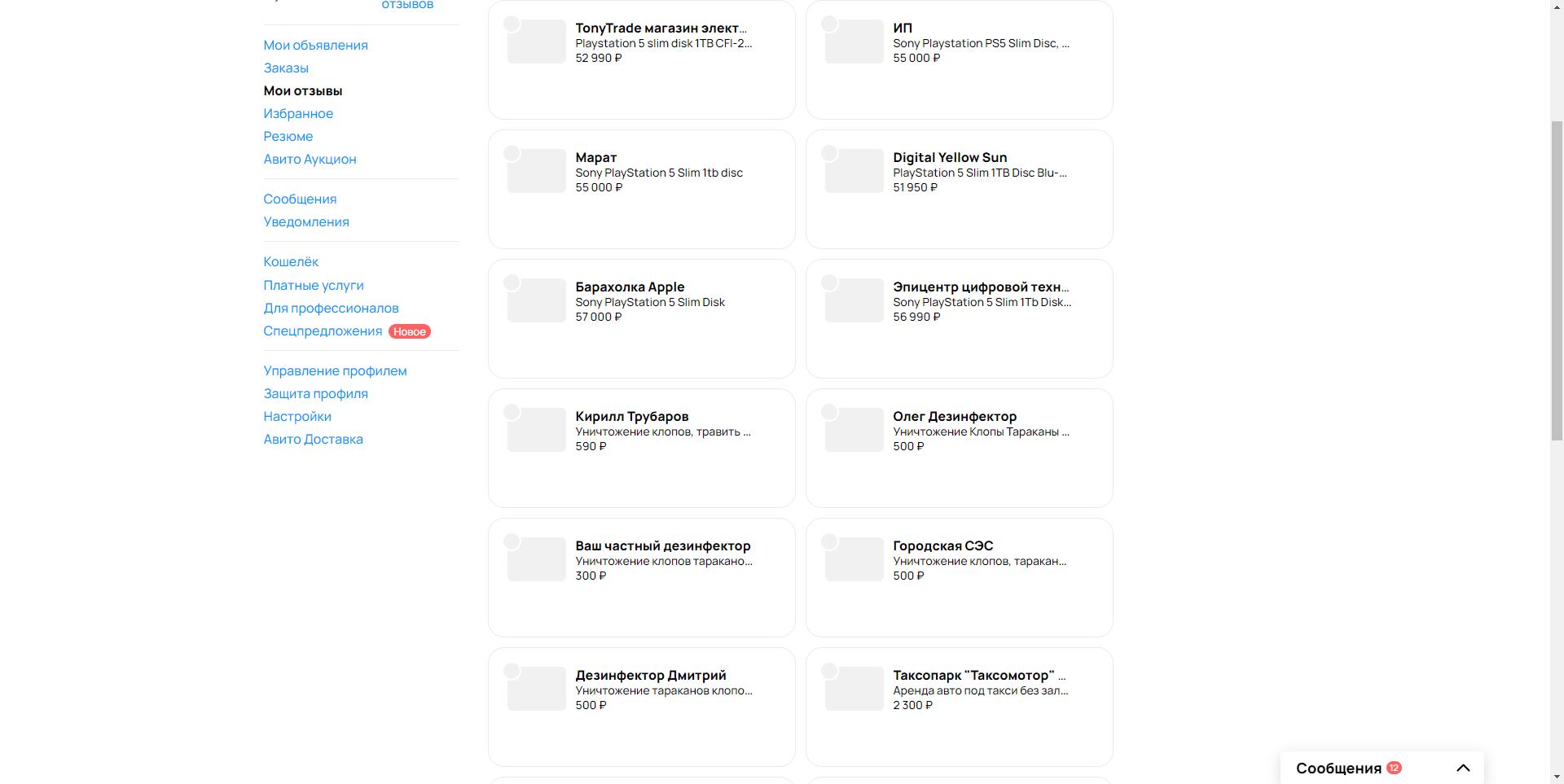The width and height of the screenshot is (1564, 784).
Task: Select Мои отзывы menu item
Action: tap(303, 91)
